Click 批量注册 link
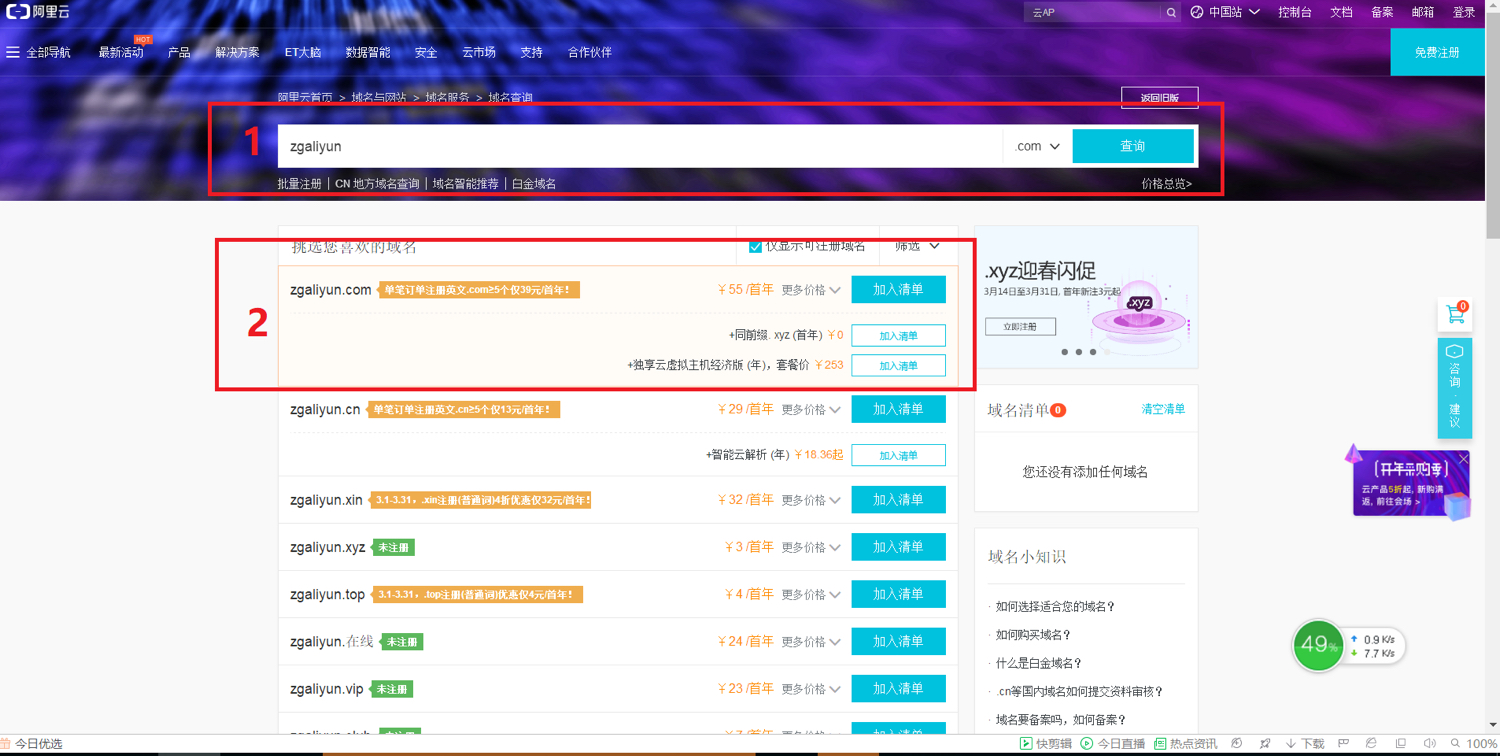Image resolution: width=1500 pixels, height=756 pixels. pyautogui.click(x=300, y=184)
